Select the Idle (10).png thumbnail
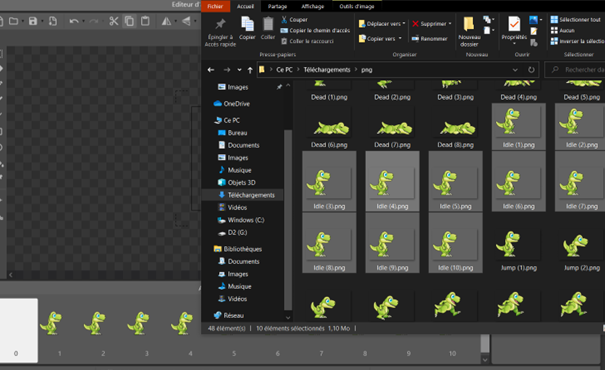Viewport: 605px width, 370px height. [x=455, y=243]
